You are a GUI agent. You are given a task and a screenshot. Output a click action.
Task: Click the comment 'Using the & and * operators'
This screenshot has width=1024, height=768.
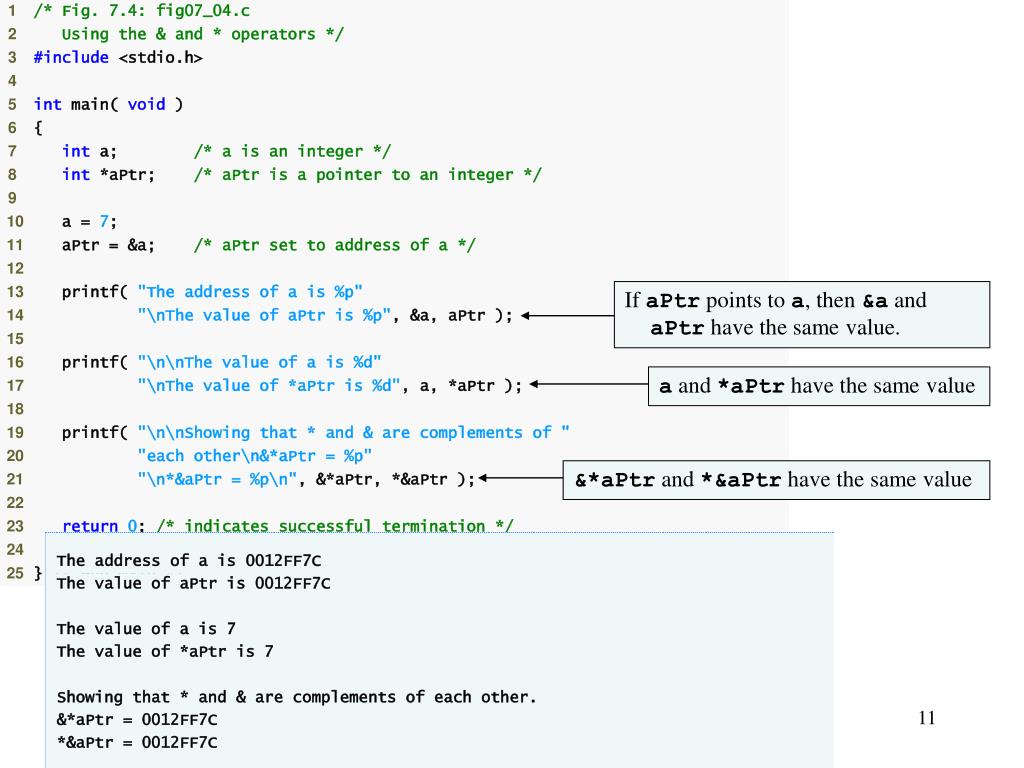pyautogui.click(x=202, y=34)
